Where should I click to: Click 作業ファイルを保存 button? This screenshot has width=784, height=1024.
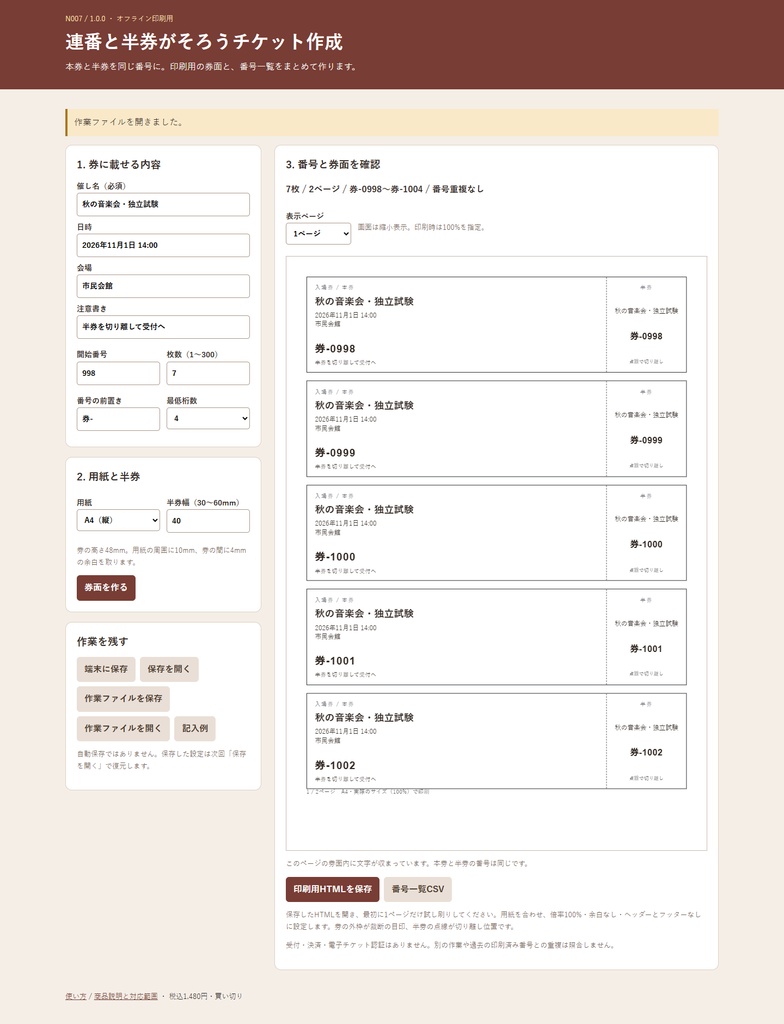(123, 699)
